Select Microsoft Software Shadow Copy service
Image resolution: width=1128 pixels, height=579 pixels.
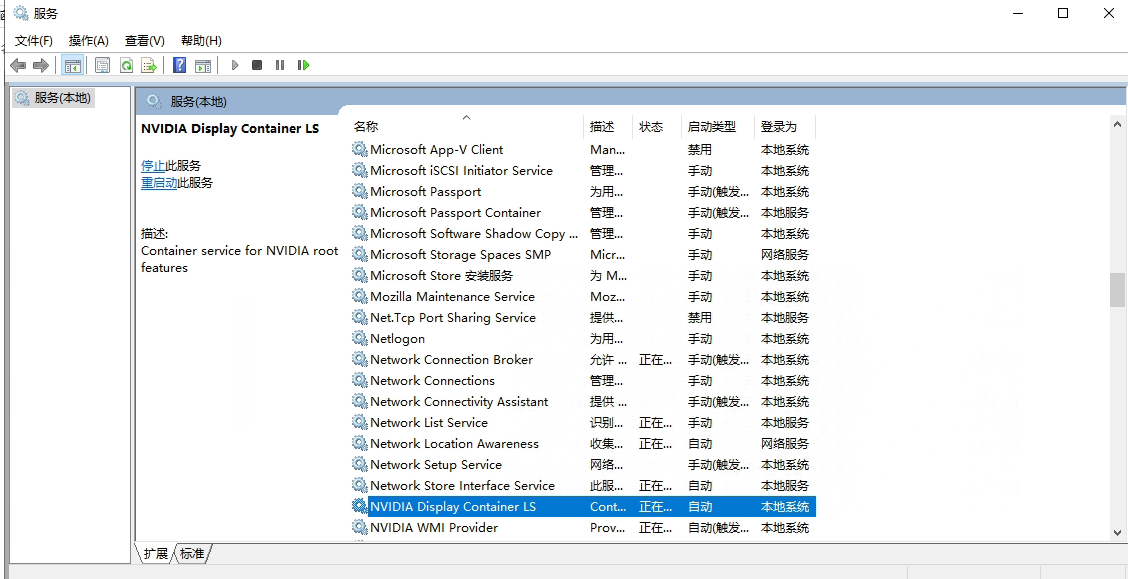point(583,234)
